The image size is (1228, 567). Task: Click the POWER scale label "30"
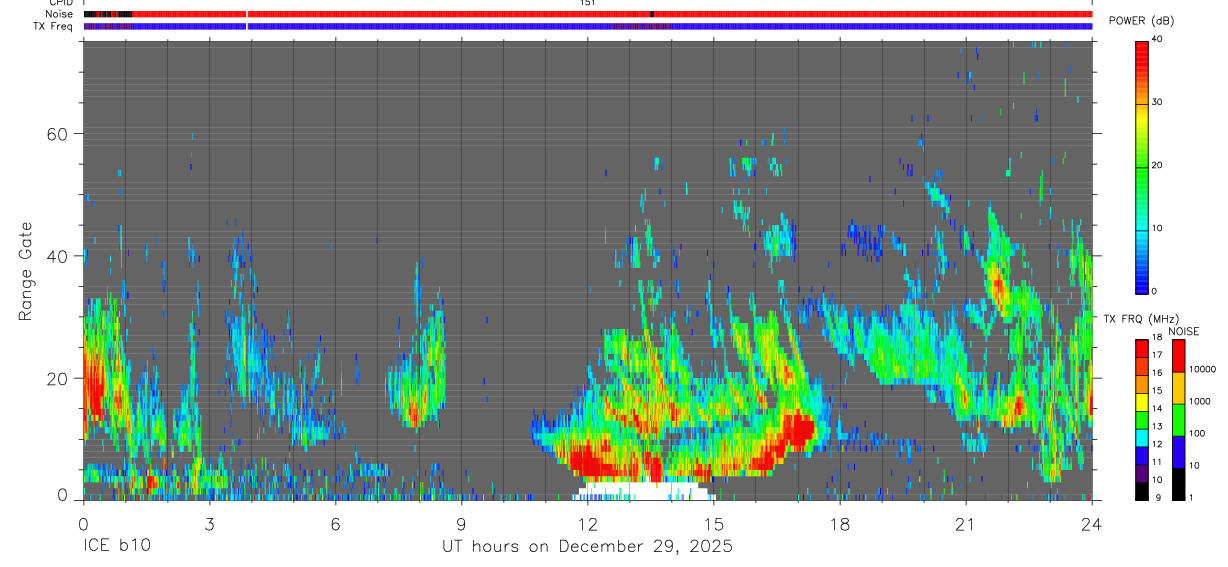(1158, 103)
